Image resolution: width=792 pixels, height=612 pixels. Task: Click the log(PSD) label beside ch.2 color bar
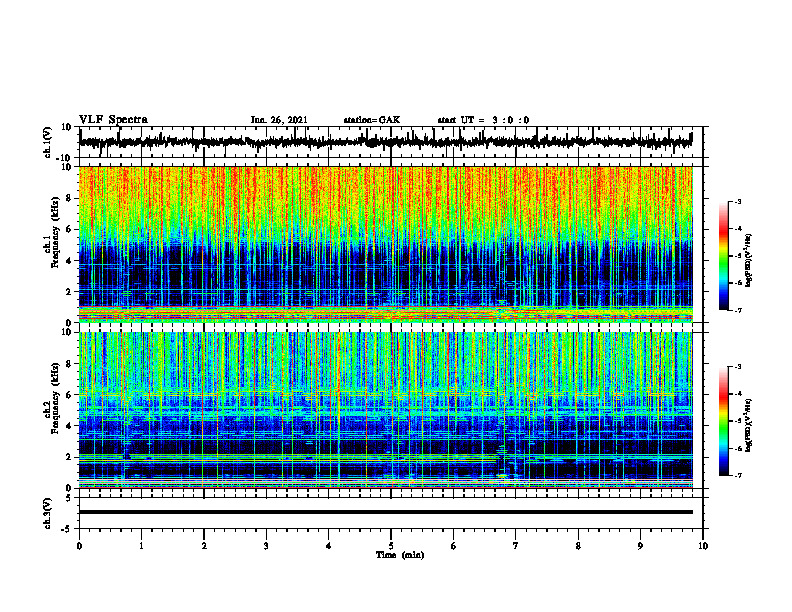(x=749, y=425)
